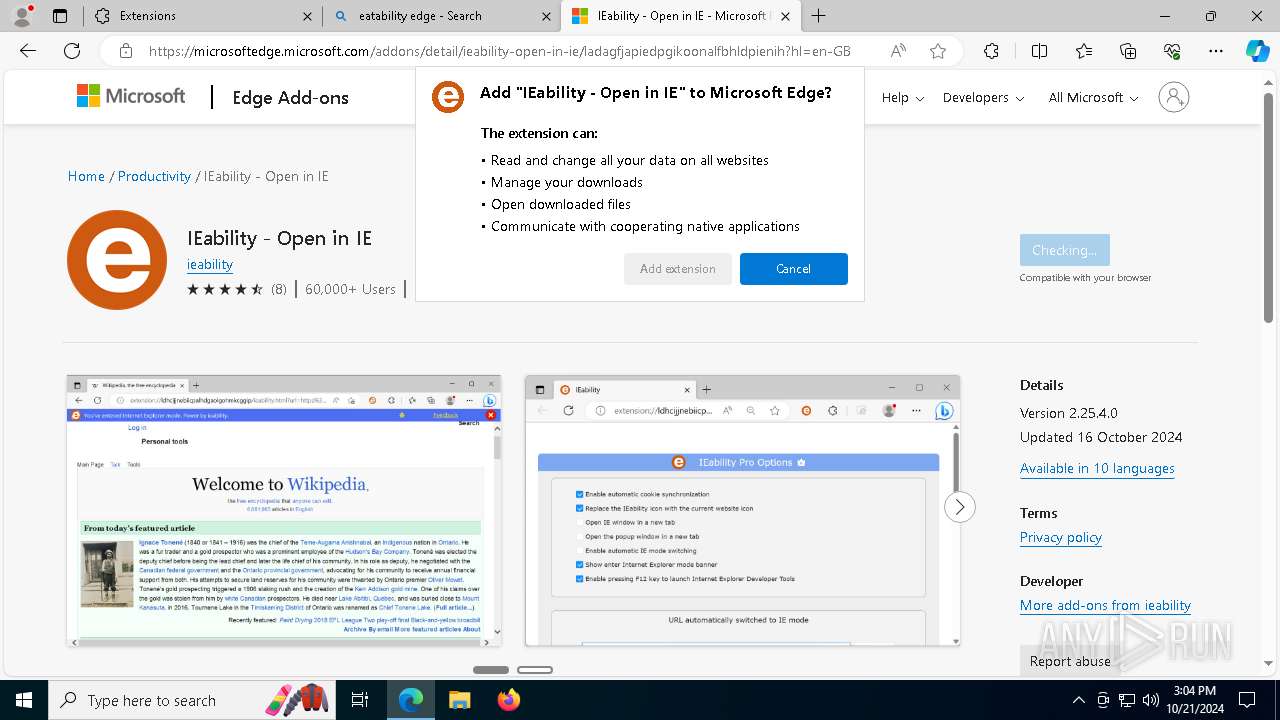Screen dimensions: 1280x720
Task: Open browser profile avatar
Action: pos(22,16)
